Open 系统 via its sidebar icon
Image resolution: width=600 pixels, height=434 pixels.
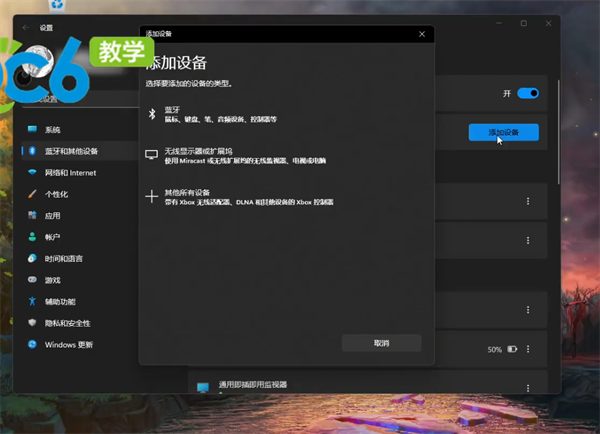click(32, 130)
